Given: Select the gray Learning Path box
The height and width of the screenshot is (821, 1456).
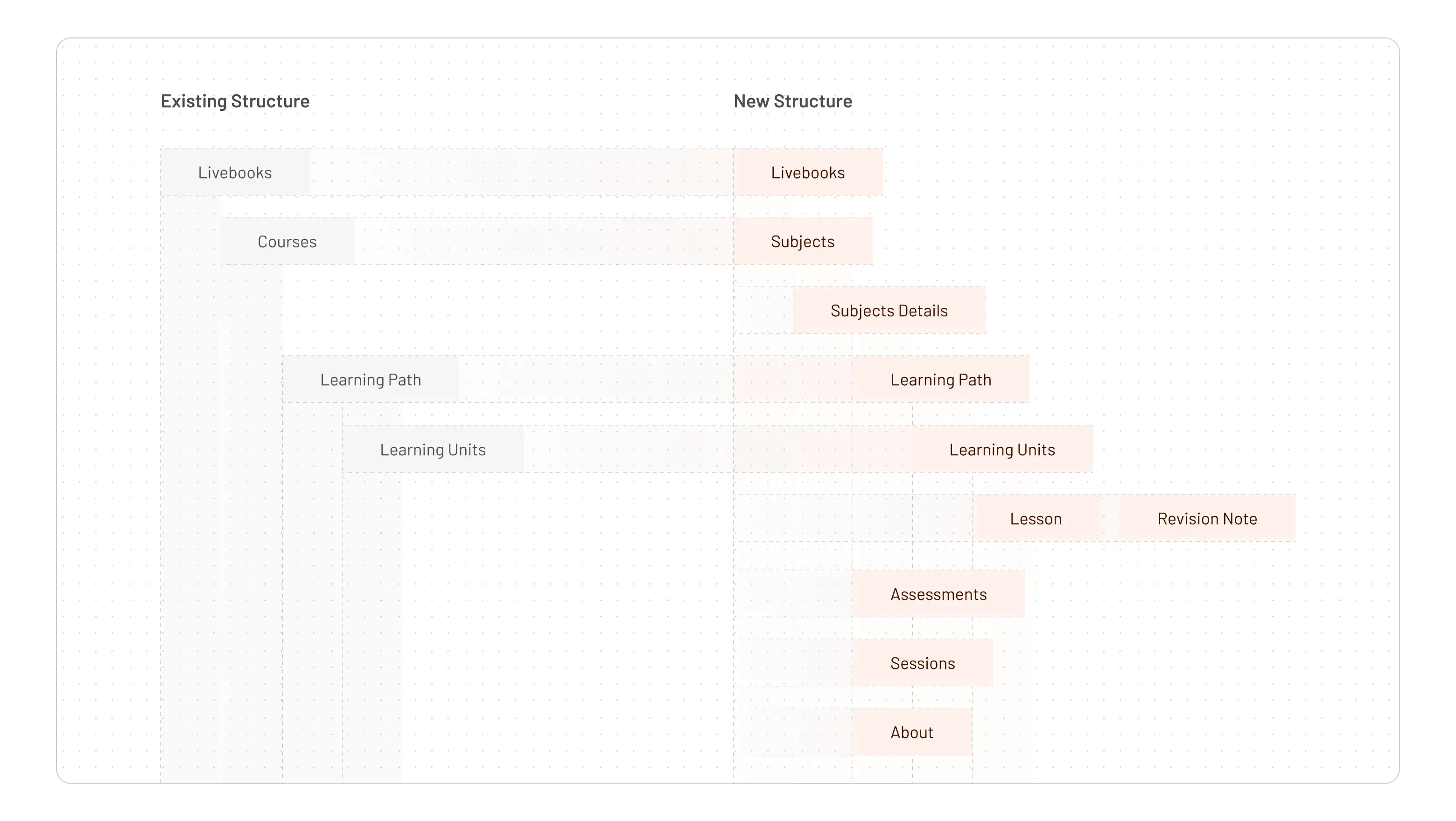Looking at the screenshot, I should click(371, 379).
